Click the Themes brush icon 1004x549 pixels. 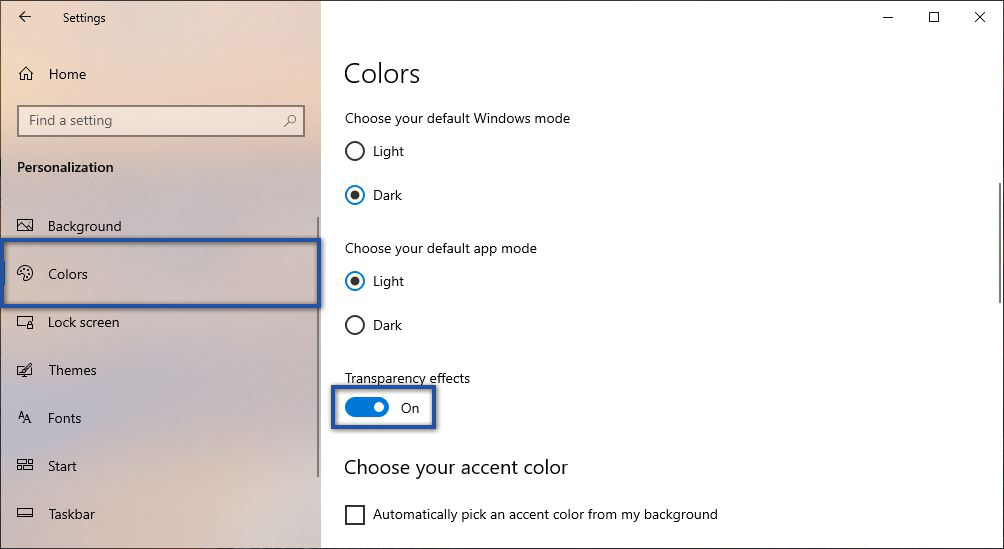click(x=26, y=370)
